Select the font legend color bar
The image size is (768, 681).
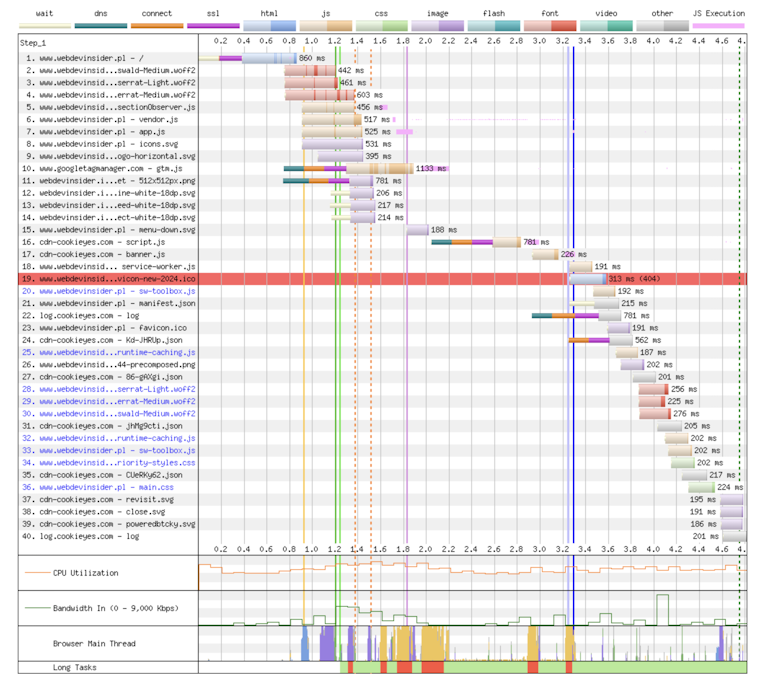pyautogui.click(x=550, y=25)
